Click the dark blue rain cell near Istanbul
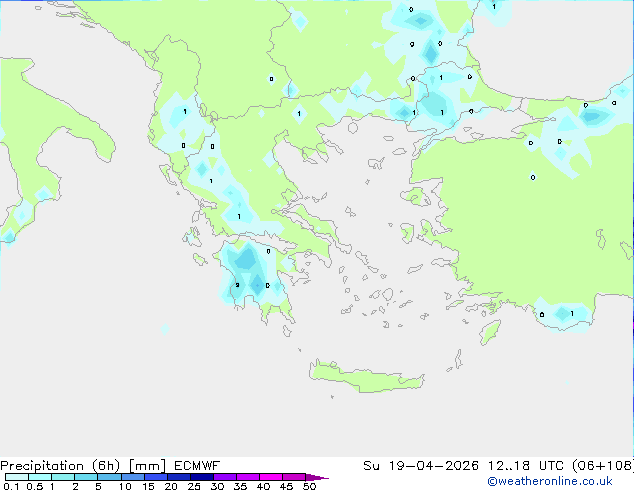The height and width of the screenshot is (490, 634). 437,104
